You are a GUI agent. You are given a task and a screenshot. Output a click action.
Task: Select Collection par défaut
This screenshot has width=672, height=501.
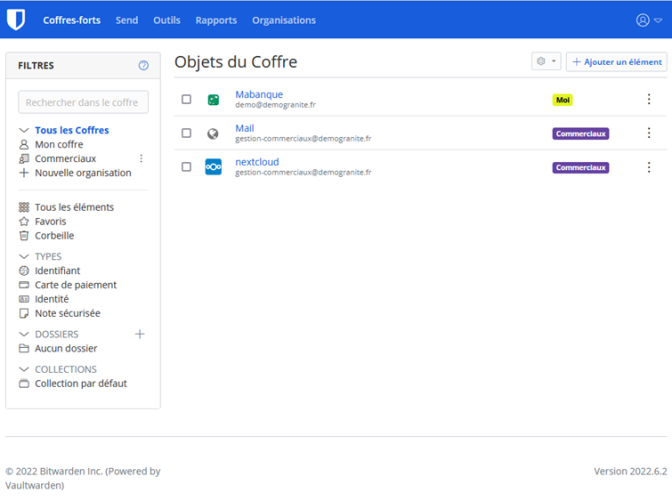coord(81,383)
